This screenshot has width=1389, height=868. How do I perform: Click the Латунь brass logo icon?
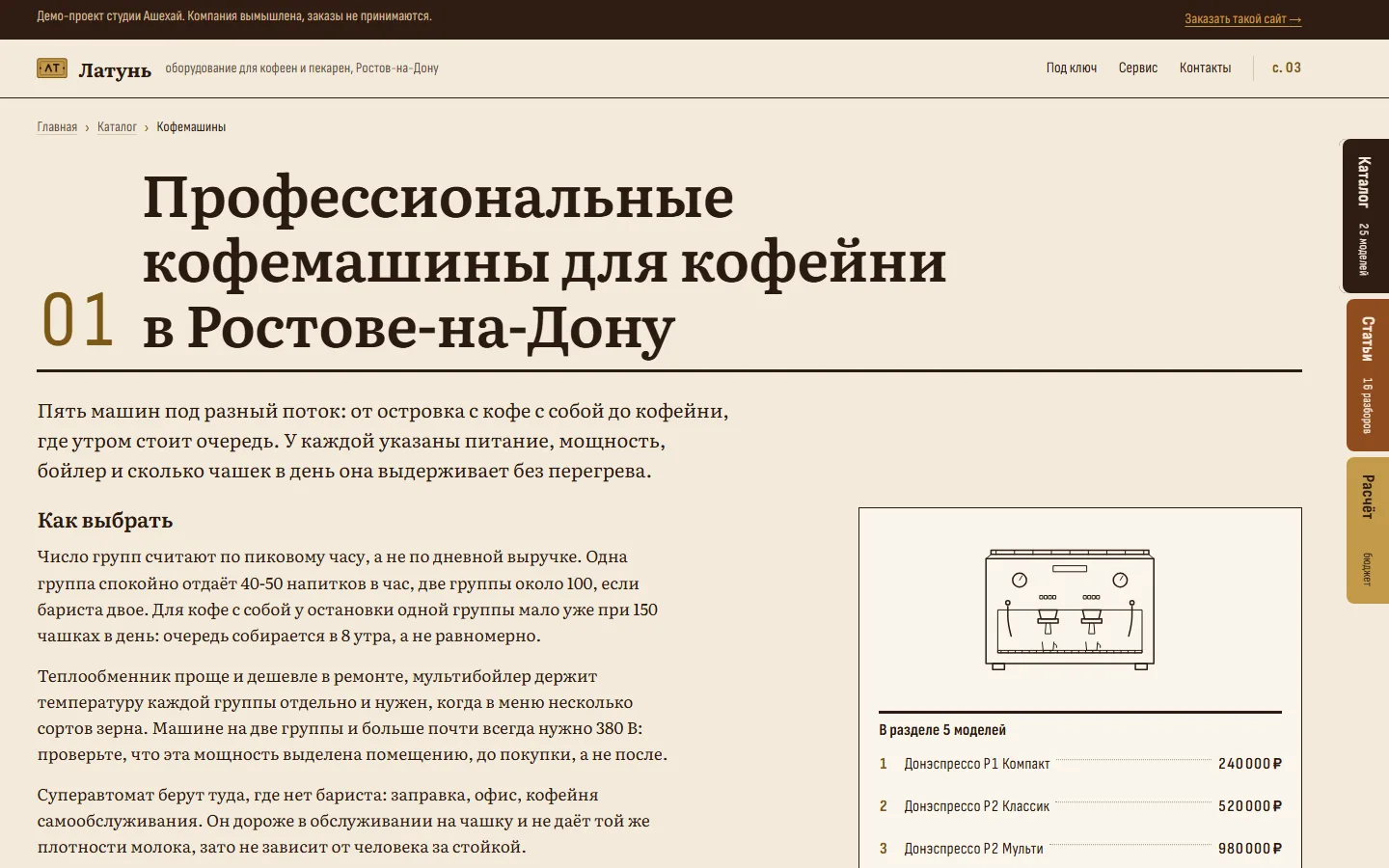pos(52,68)
